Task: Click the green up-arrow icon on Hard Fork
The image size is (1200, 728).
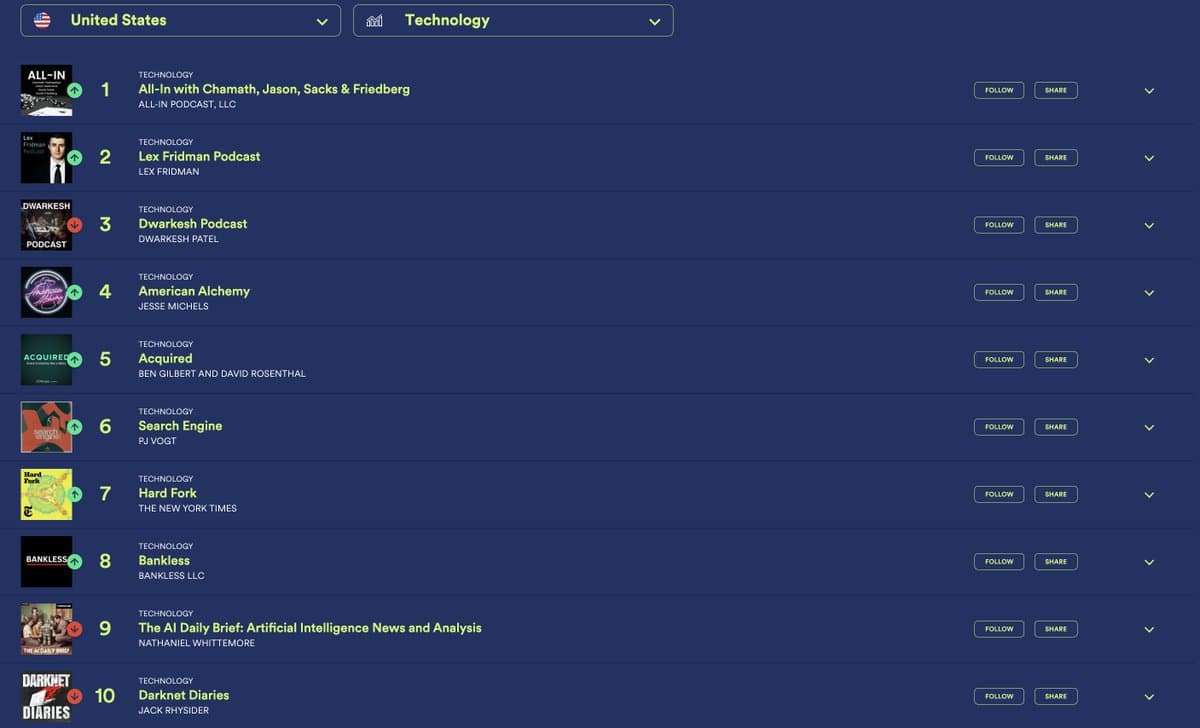Action: pyautogui.click(x=74, y=494)
